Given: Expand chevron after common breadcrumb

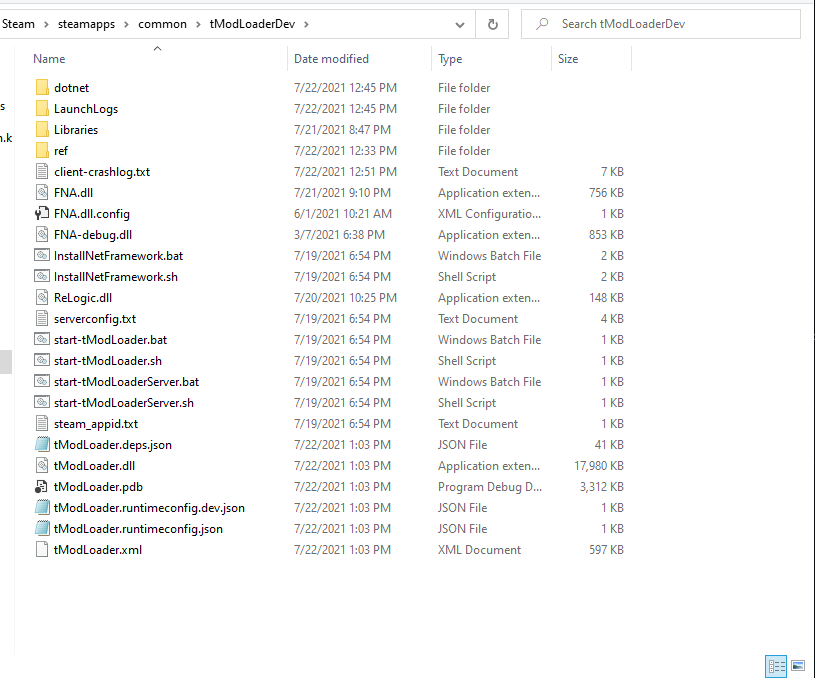Looking at the screenshot, I should pyautogui.click(x=198, y=24).
